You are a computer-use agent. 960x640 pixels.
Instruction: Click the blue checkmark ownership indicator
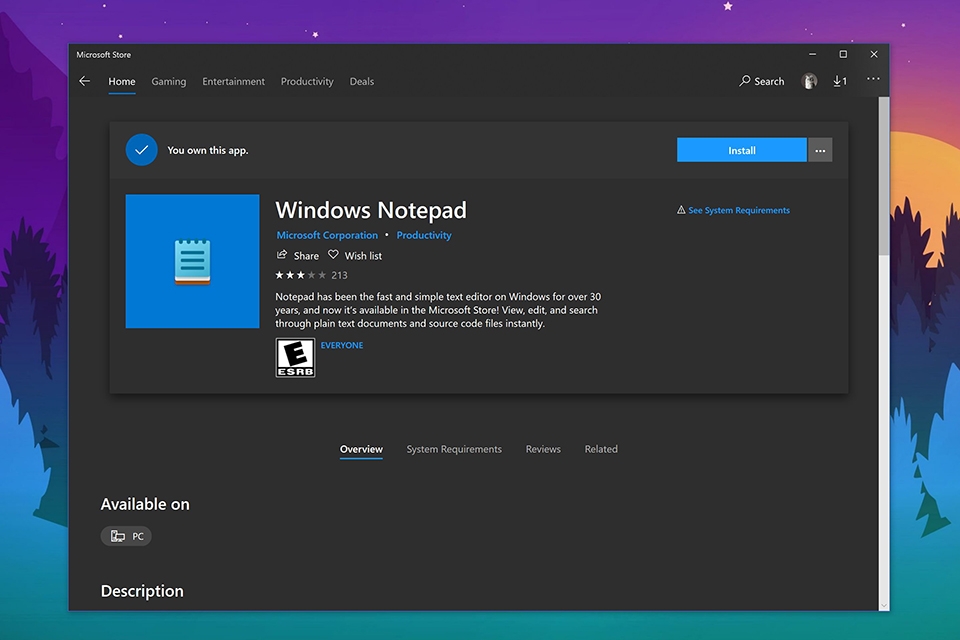tap(141, 149)
